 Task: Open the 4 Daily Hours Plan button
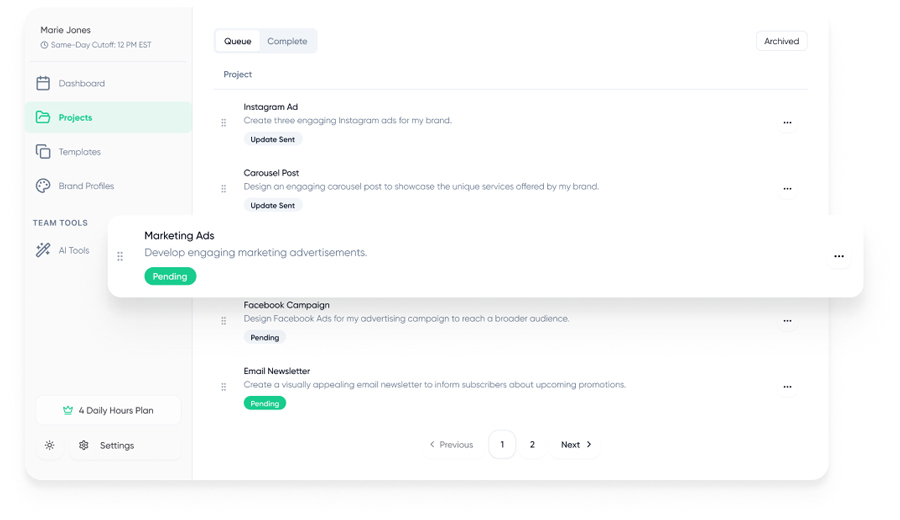coord(108,410)
